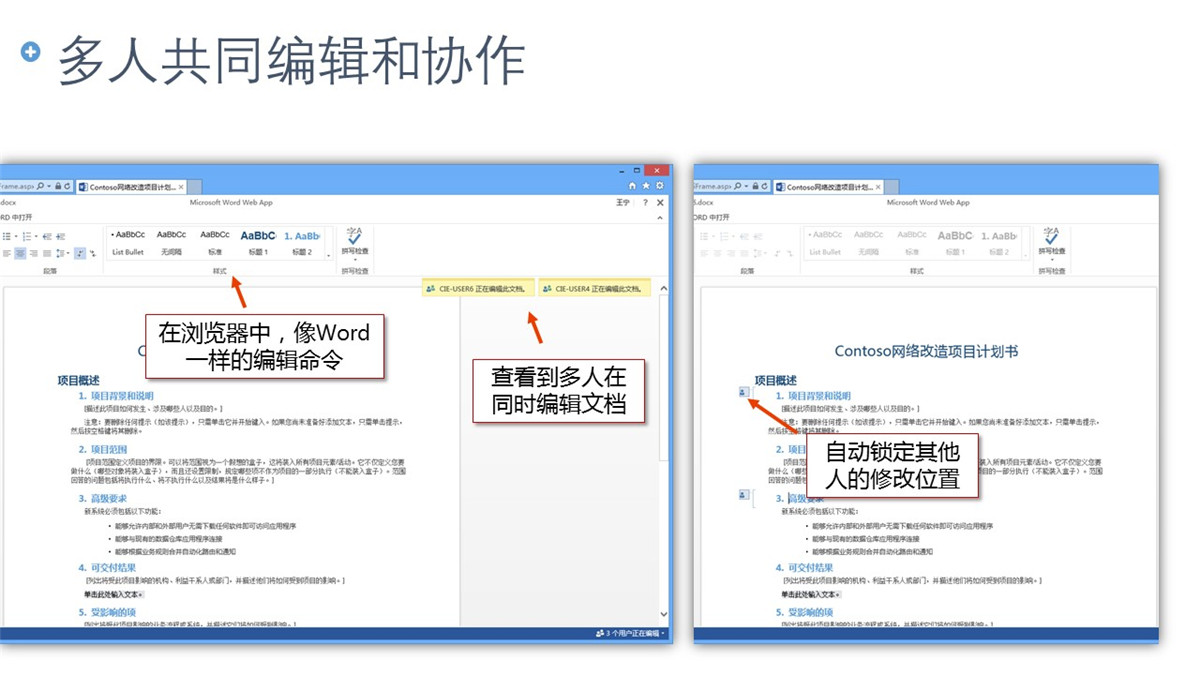Click CIE-USER6 editing notification
Viewport: 1200px width, 675px height.
[x=478, y=288]
